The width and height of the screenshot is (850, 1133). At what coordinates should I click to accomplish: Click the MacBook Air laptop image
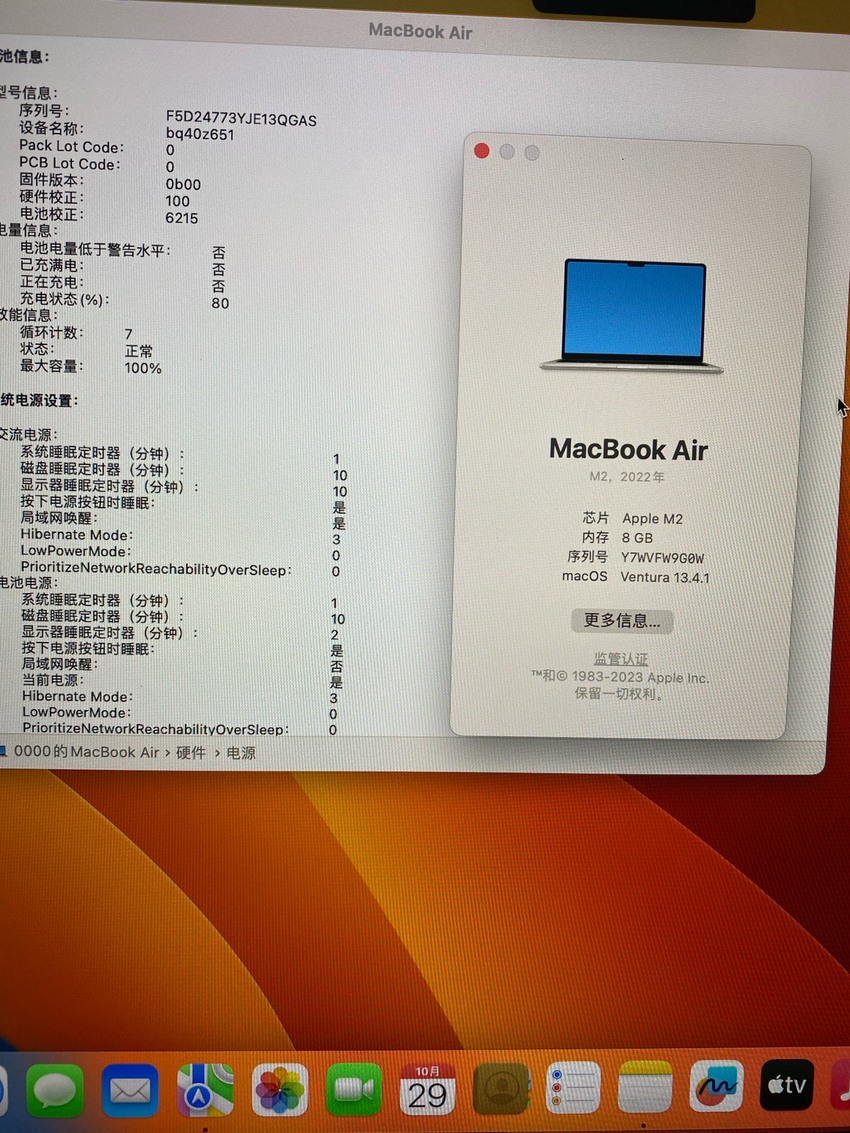(x=631, y=316)
